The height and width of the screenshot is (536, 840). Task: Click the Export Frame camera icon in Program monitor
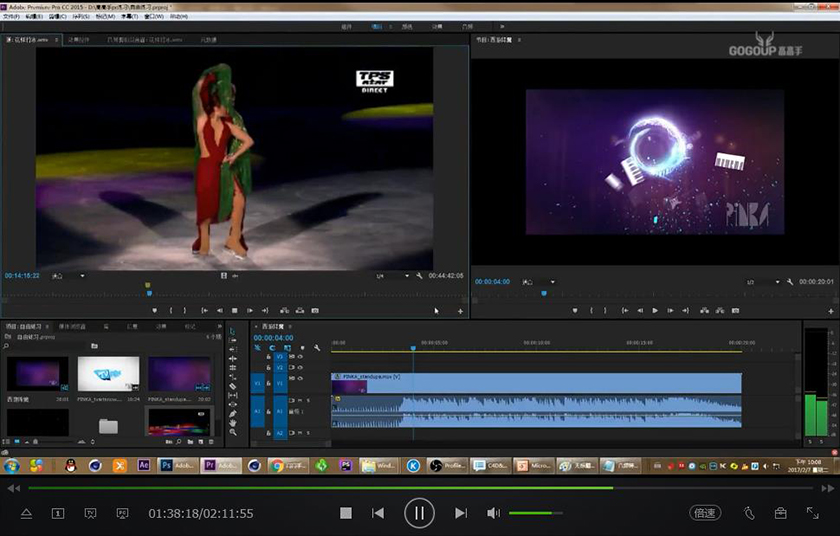(x=735, y=311)
